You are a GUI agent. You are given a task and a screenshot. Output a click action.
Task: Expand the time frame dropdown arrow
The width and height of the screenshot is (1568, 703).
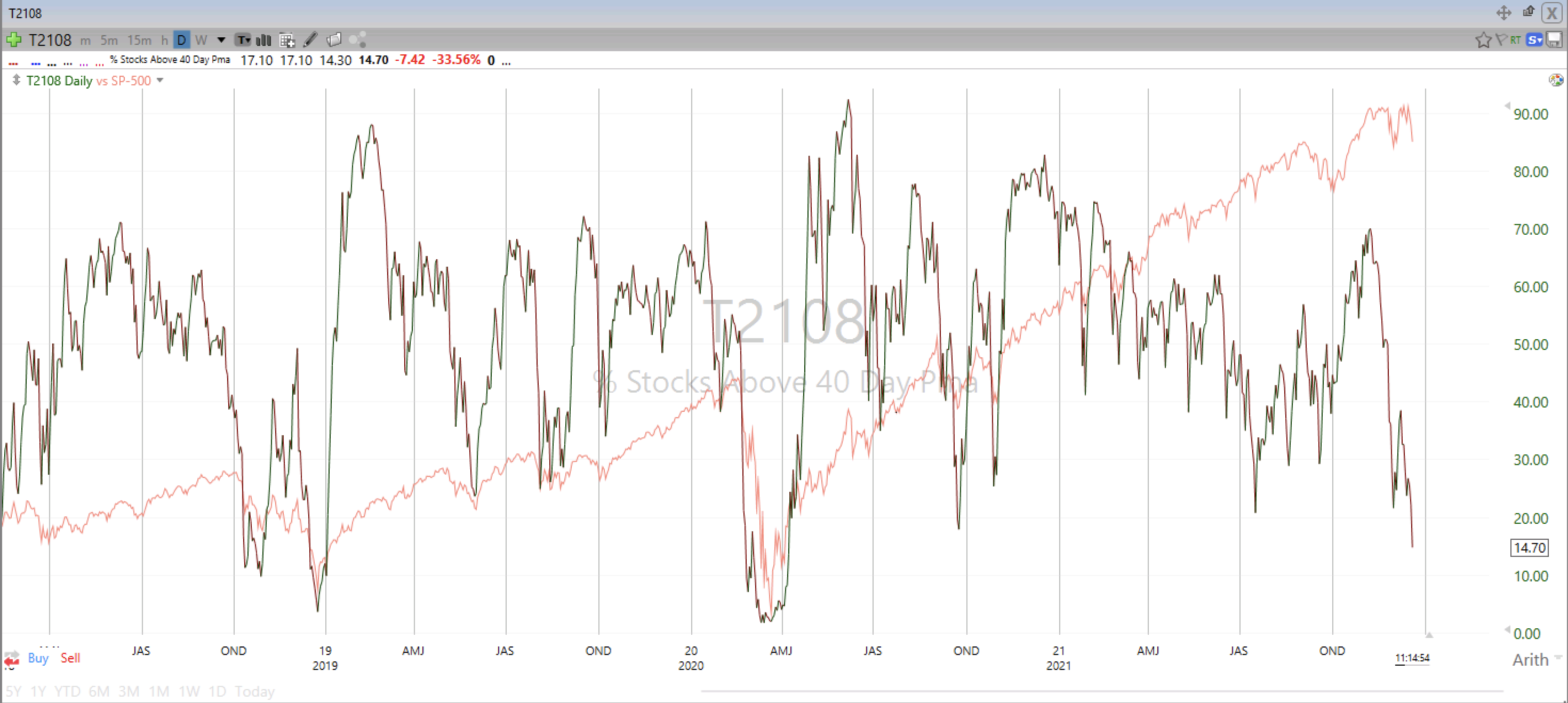pos(221,40)
